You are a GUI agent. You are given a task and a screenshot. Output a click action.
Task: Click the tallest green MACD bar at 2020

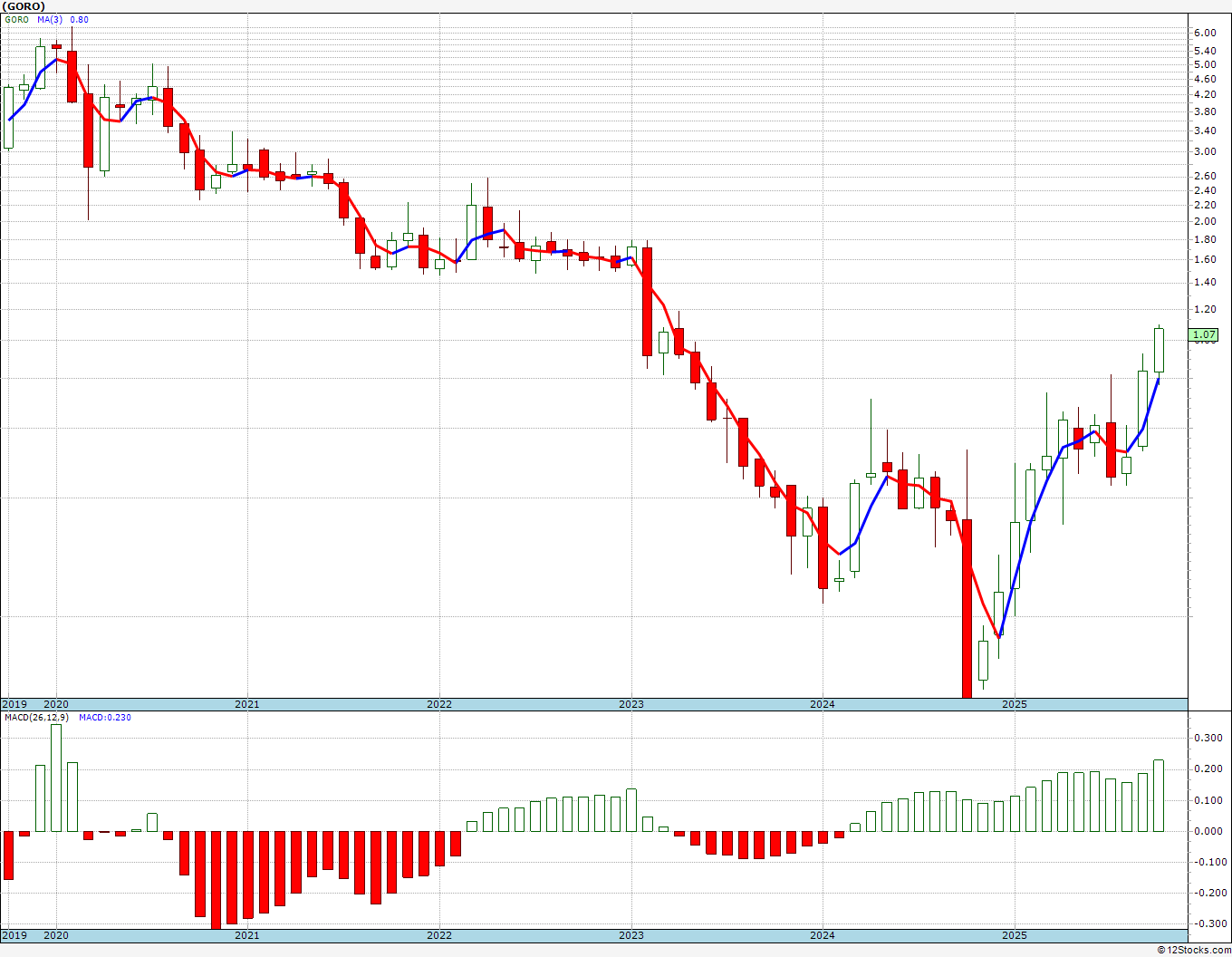[56, 778]
